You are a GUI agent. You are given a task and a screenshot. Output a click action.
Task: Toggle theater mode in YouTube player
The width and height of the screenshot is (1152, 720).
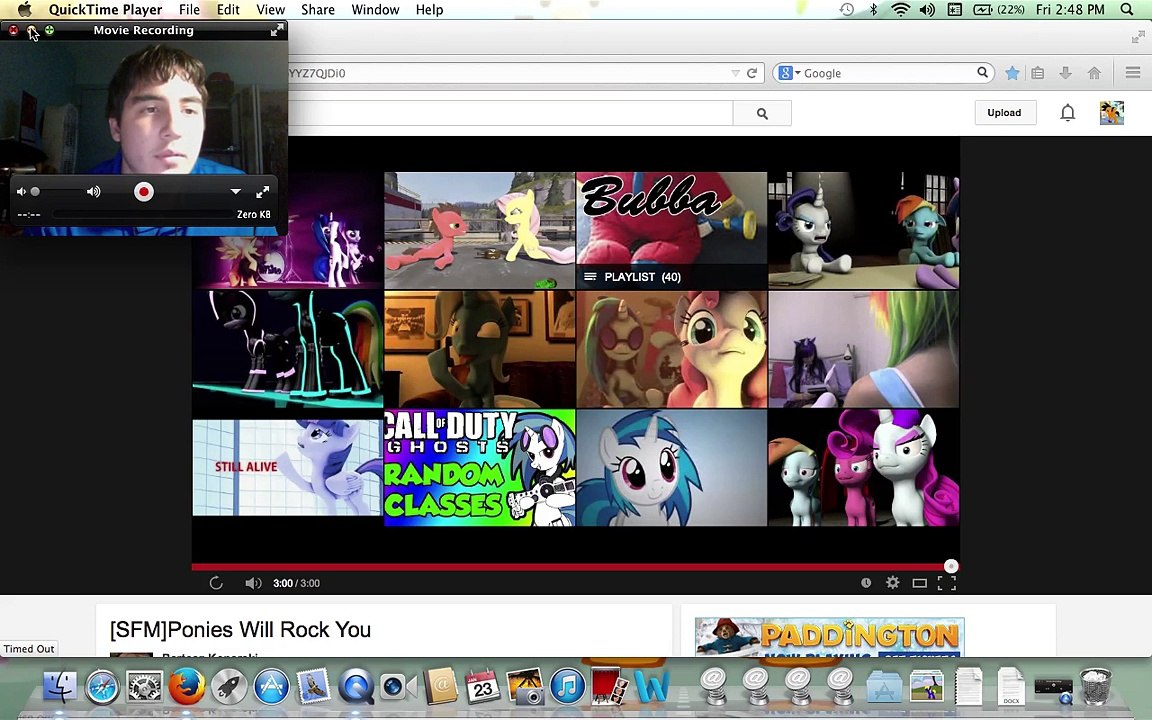click(x=919, y=583)
